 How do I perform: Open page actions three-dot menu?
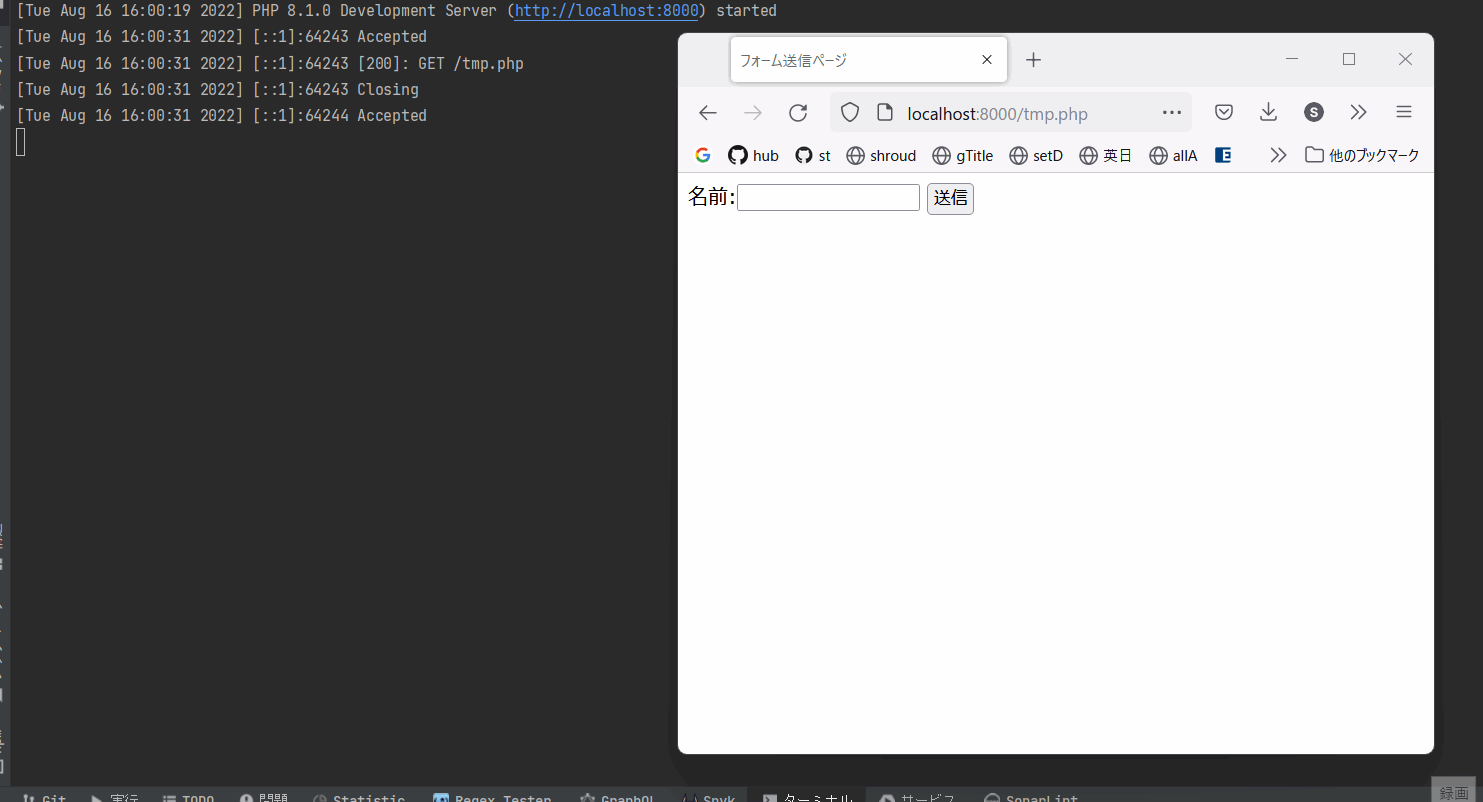[1172, 113]
